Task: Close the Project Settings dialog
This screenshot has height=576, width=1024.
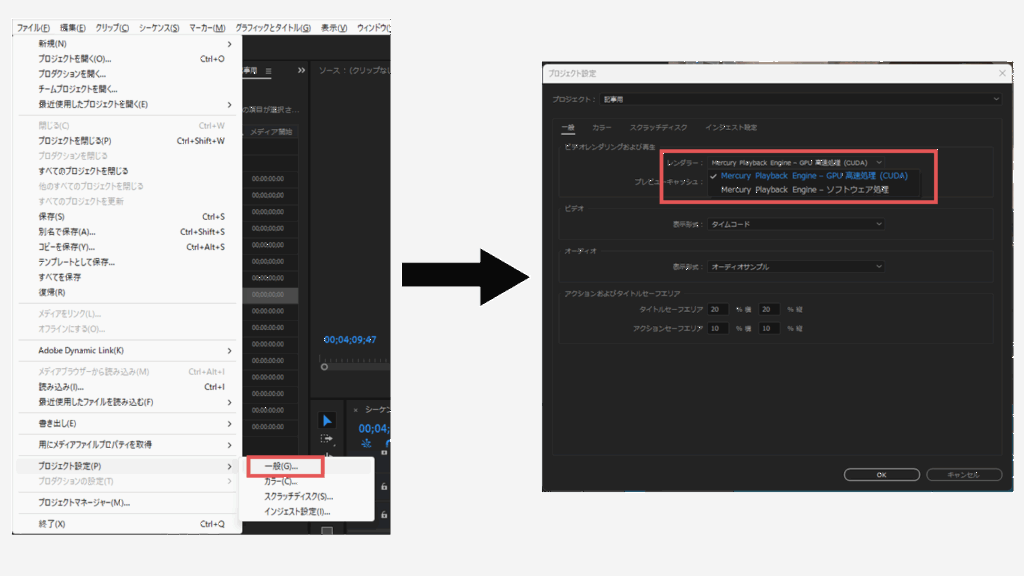Action: point(1002,73)
